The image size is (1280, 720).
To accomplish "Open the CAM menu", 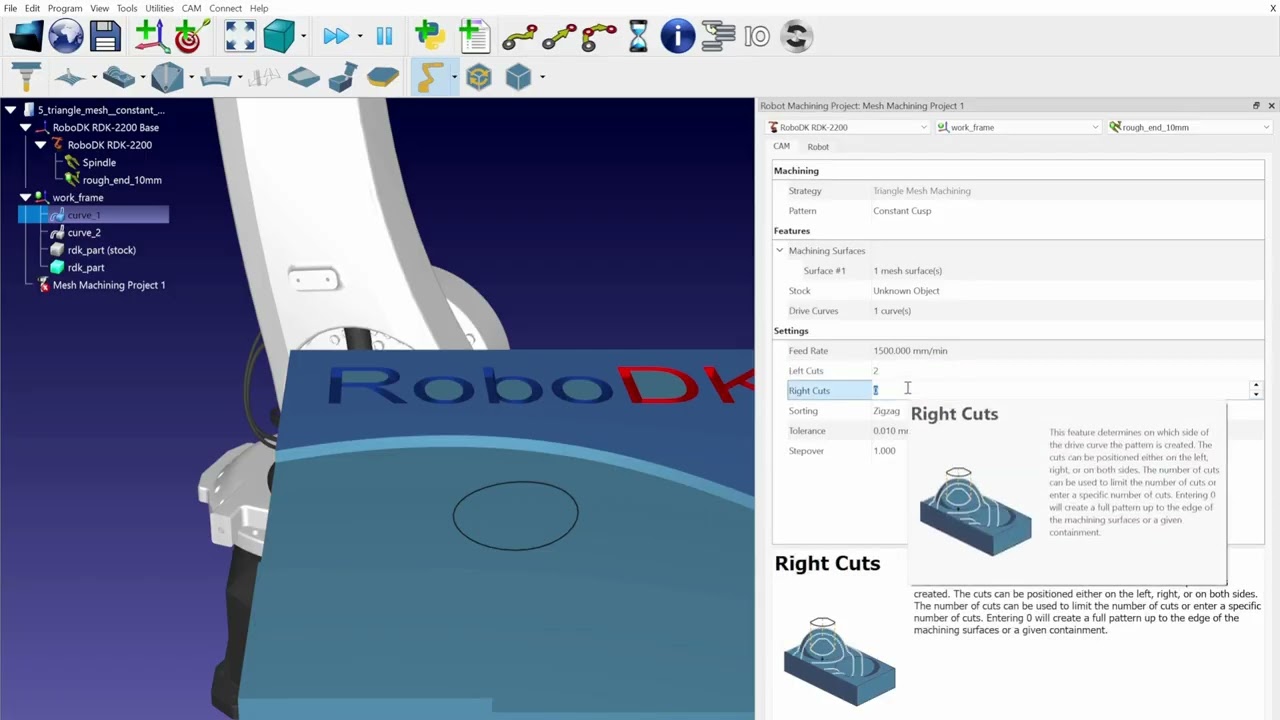I will click(x=191, y=8).
